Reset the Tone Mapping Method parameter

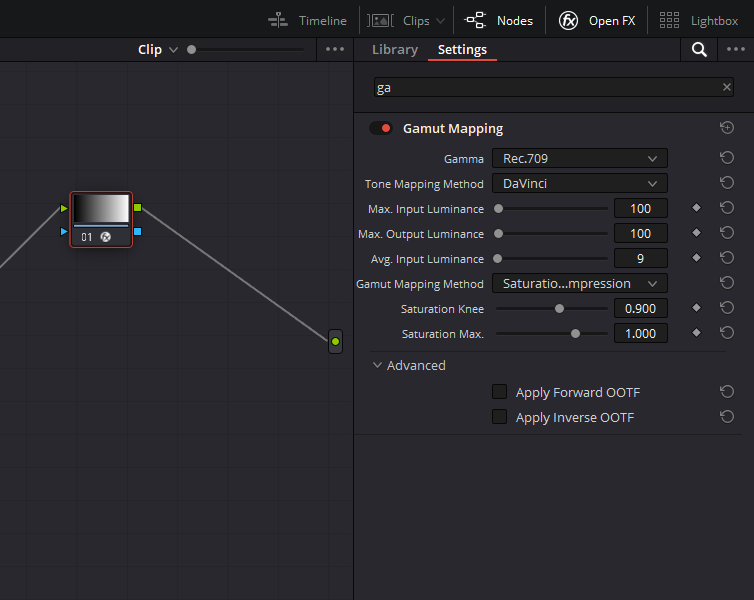click(727, 183)
